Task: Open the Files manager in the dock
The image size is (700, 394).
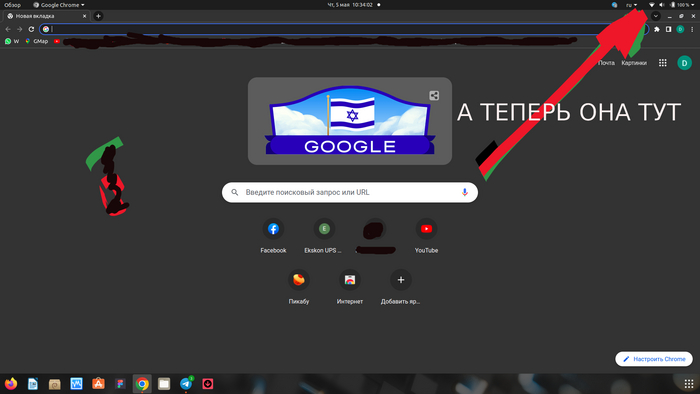Action: [x=164, y=384]
